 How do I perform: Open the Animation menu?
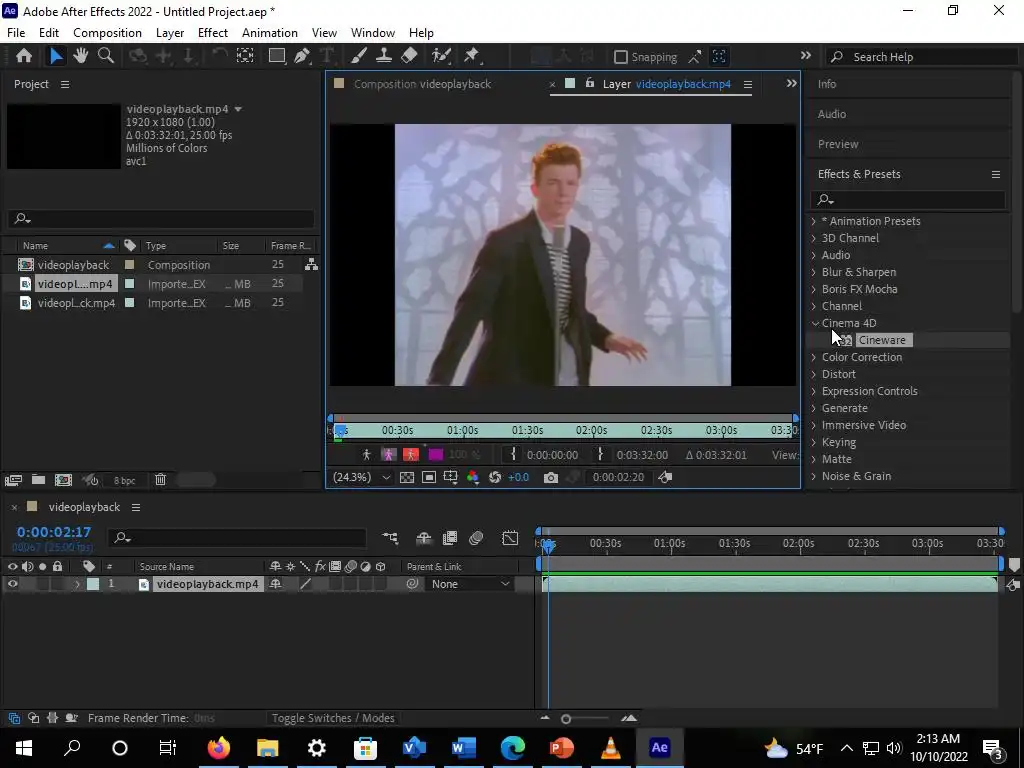270,33
